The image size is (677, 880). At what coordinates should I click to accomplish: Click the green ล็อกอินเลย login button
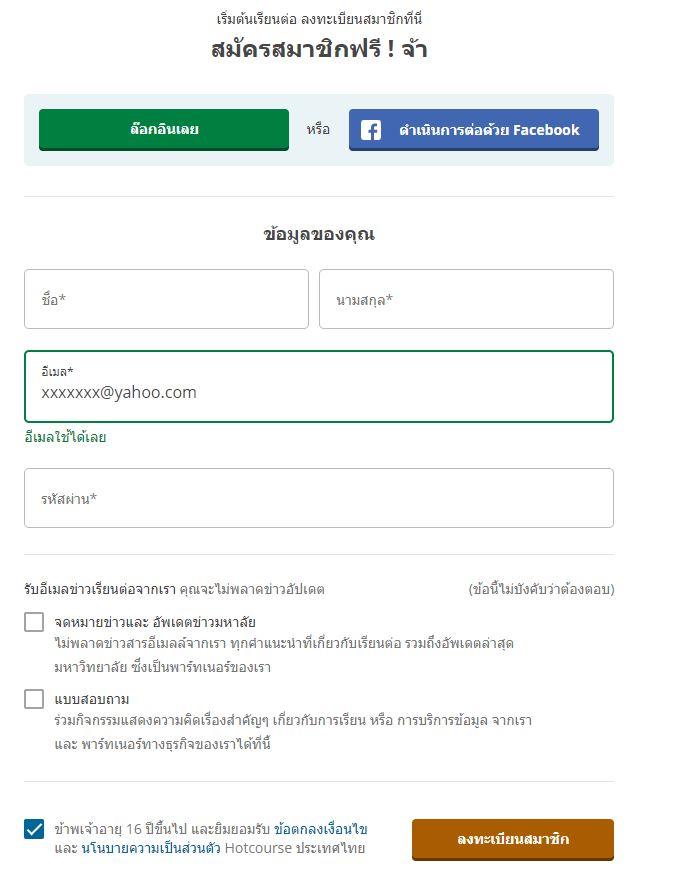164,130
